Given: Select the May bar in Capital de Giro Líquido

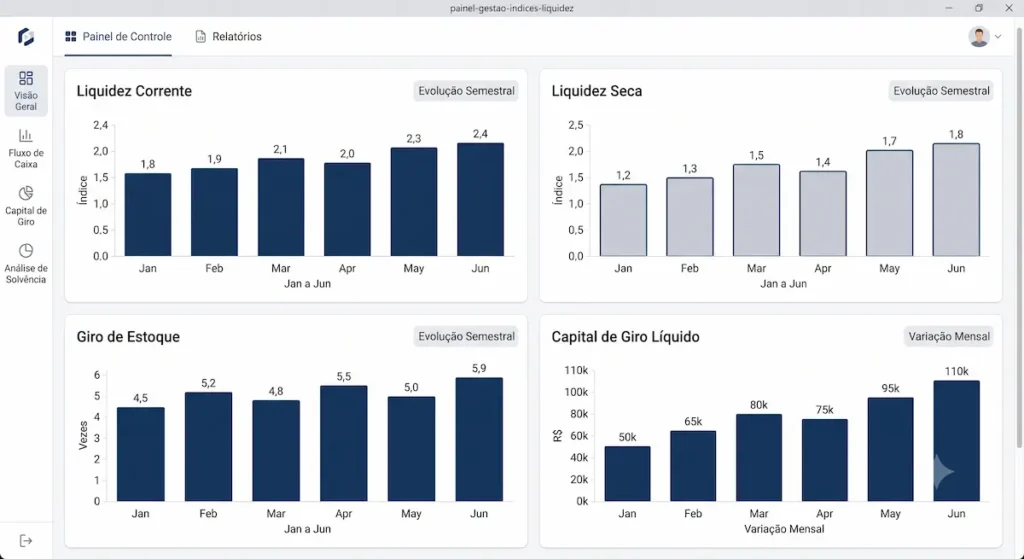Looking at the screenshot, I should [890, 449].
